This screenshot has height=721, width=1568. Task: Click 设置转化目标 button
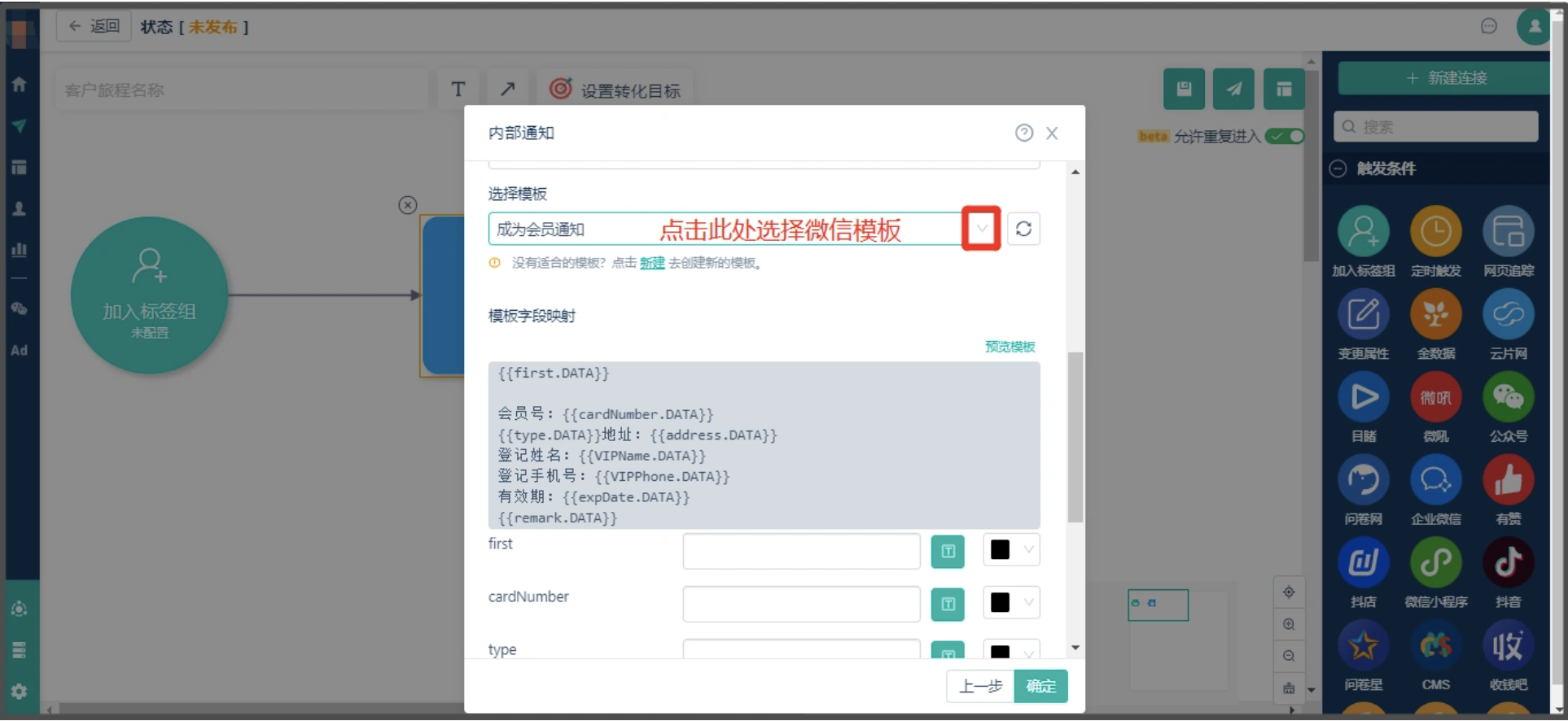tap(615, 90)
